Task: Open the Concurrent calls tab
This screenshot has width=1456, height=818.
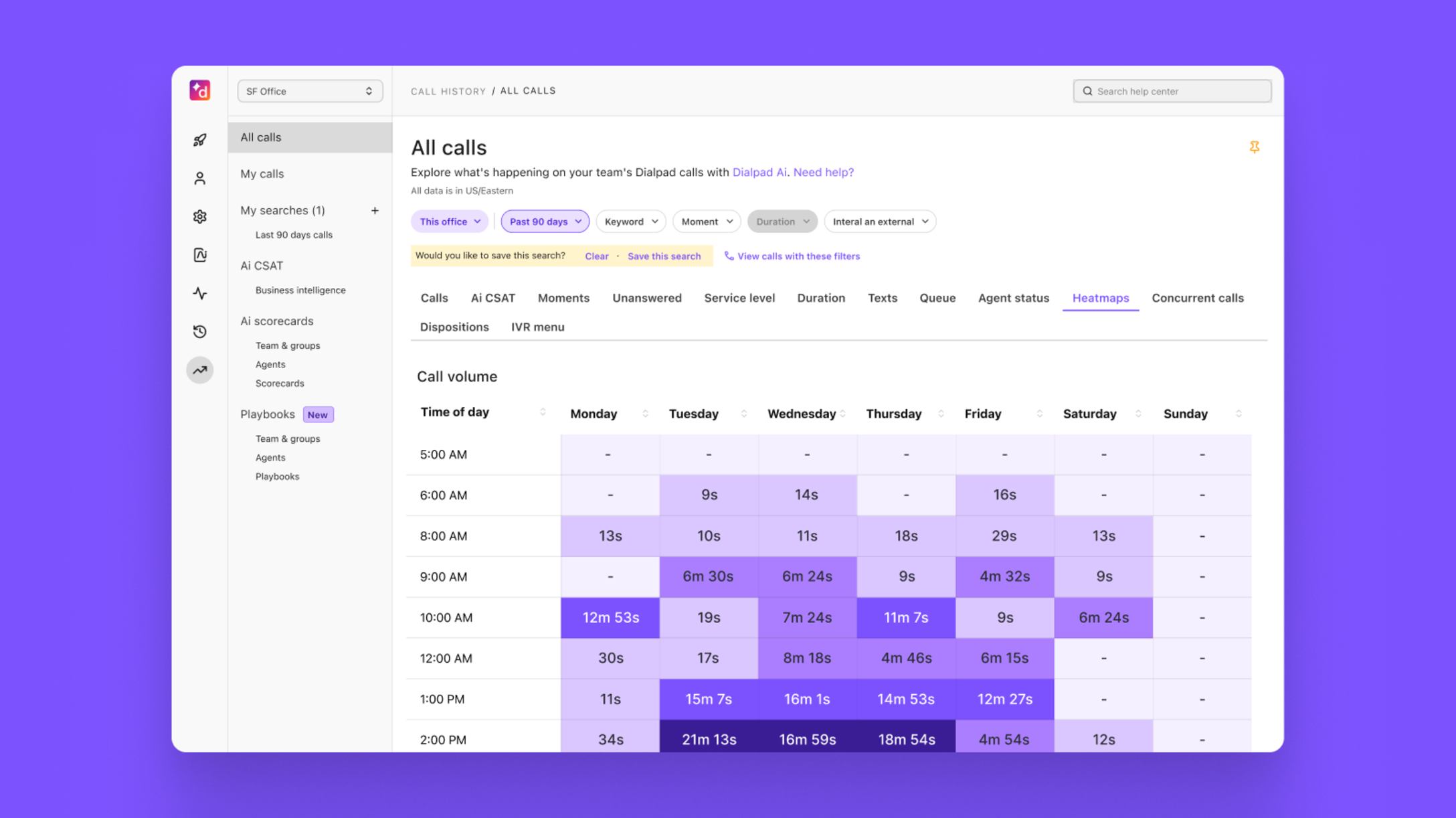Action: tap(1197, 298)
